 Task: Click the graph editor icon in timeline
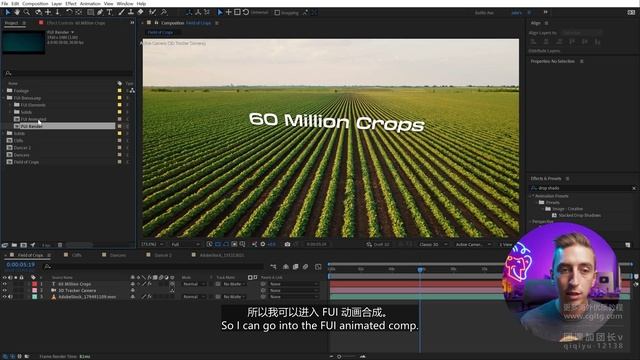point(318,267)
